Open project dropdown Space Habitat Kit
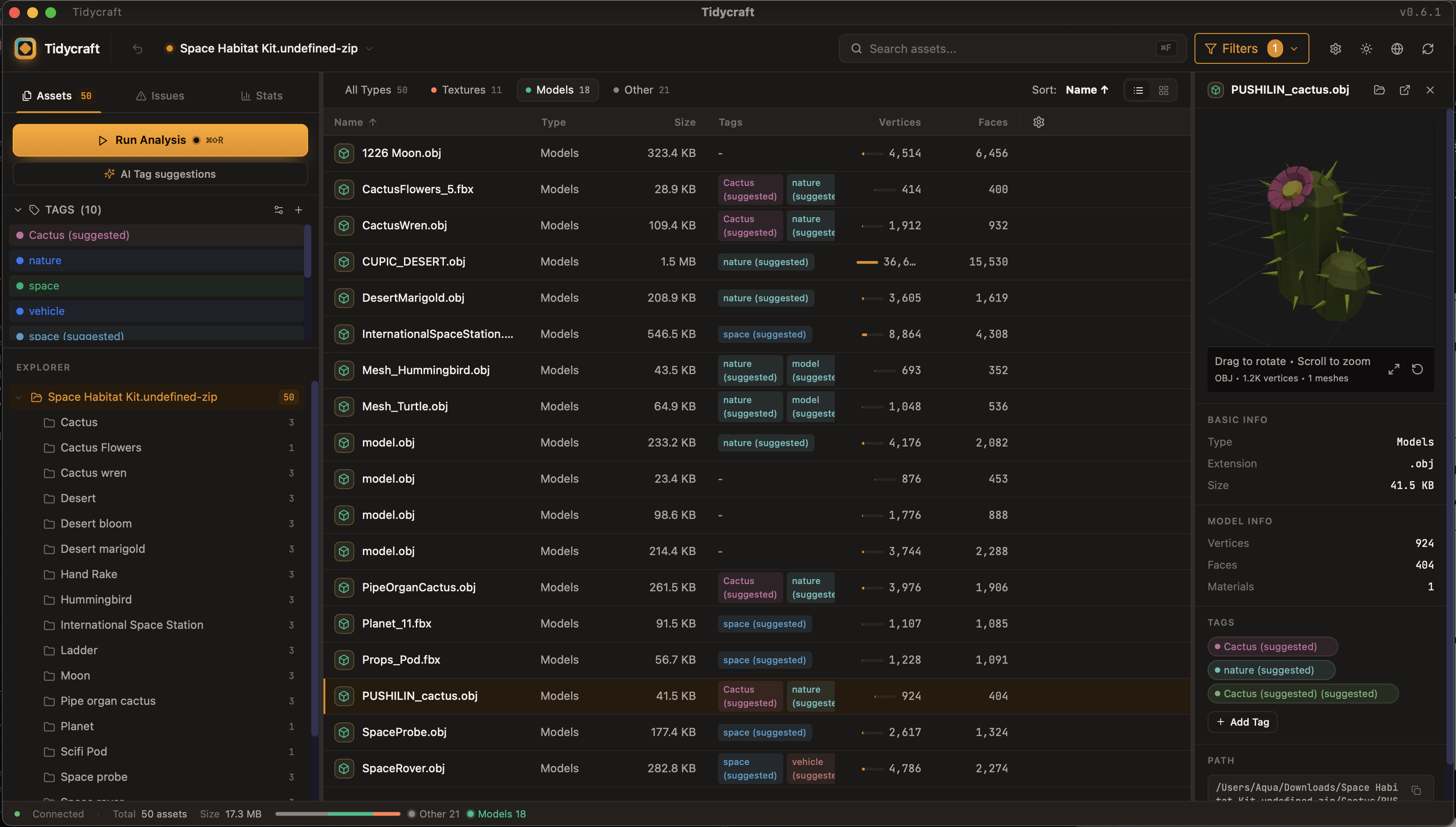Screen dimensions: 1456x827 click(269, 49)
